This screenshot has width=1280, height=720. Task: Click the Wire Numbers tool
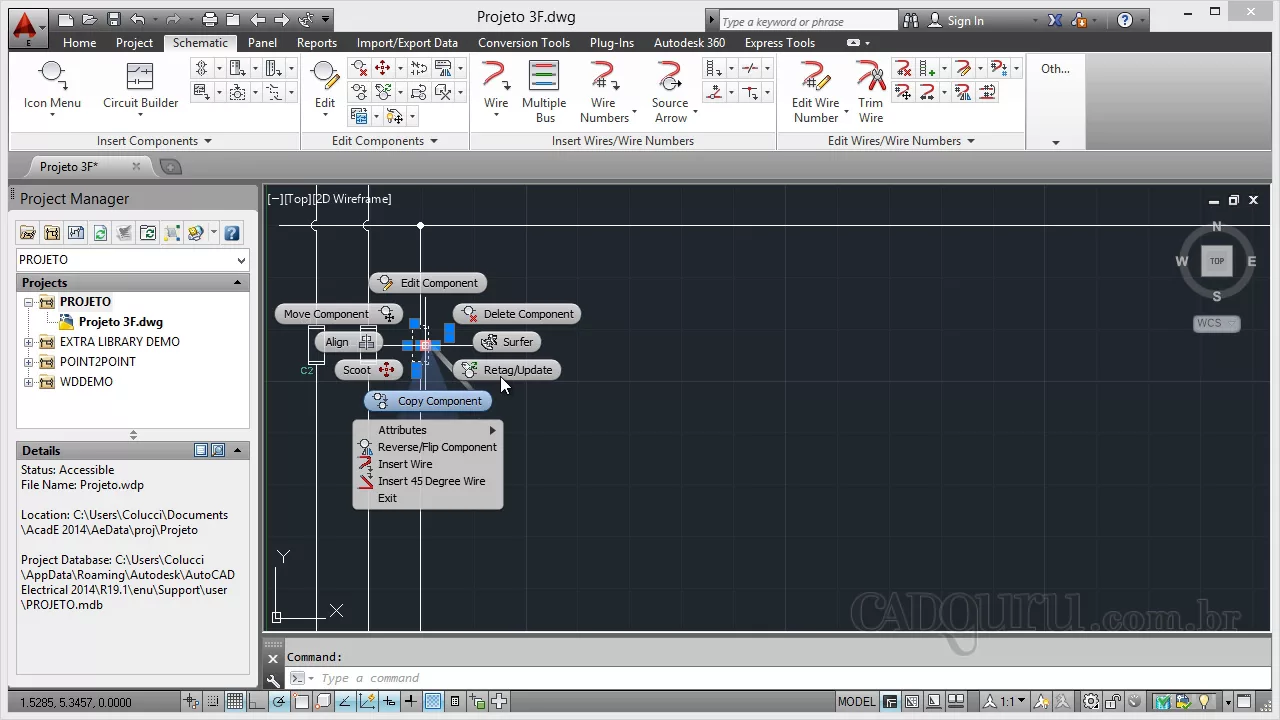pos(604,92)
